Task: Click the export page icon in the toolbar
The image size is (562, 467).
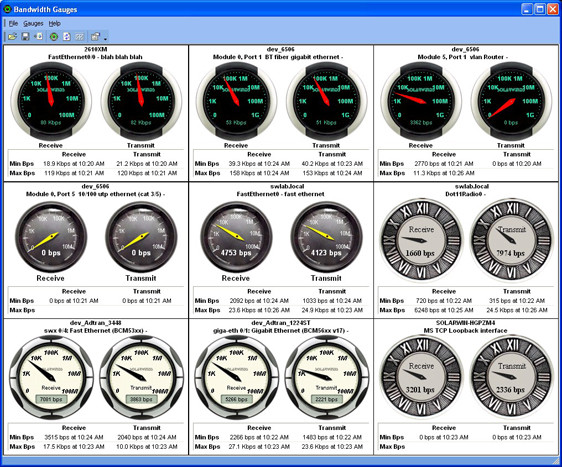Action: tap(39, 36)
